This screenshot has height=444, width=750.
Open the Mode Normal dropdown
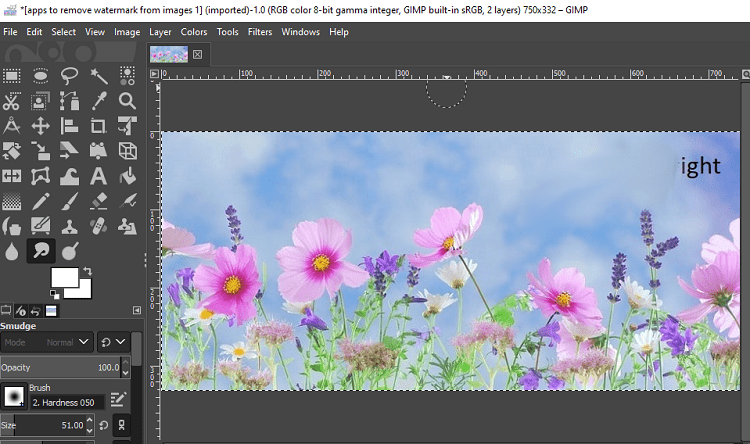46,342
